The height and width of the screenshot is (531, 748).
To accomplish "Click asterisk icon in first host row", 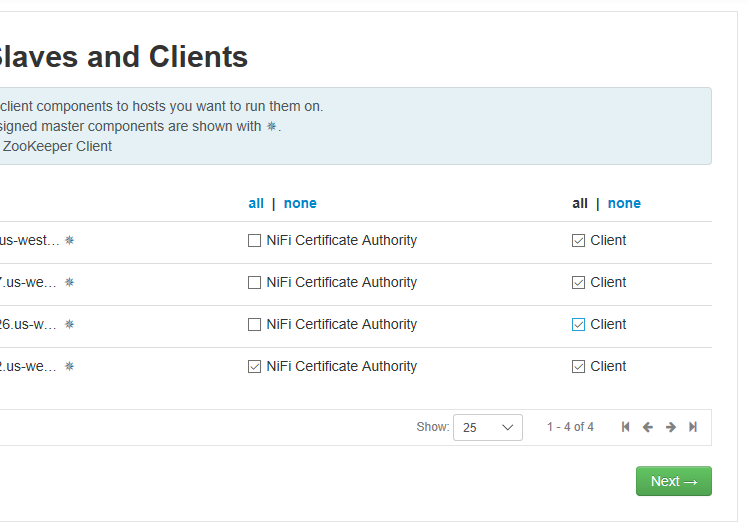I will click(70, 240).
